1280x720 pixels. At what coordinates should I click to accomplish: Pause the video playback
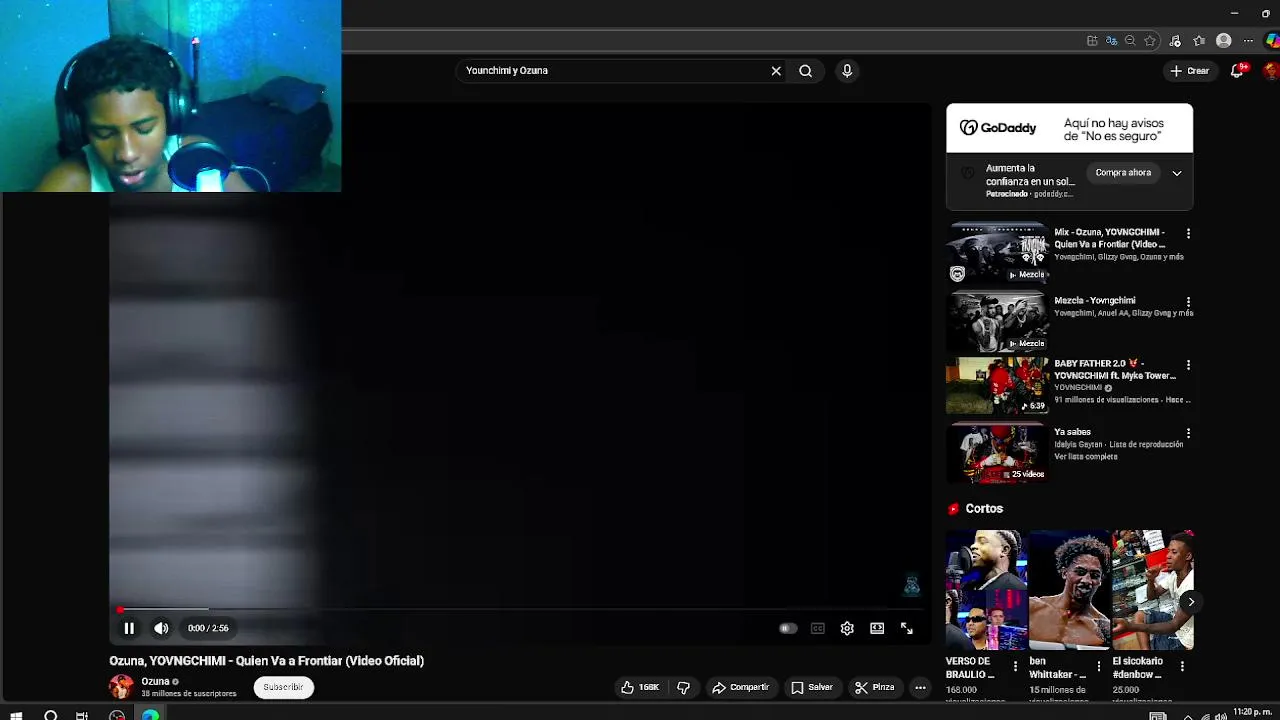tap(129, 628)
